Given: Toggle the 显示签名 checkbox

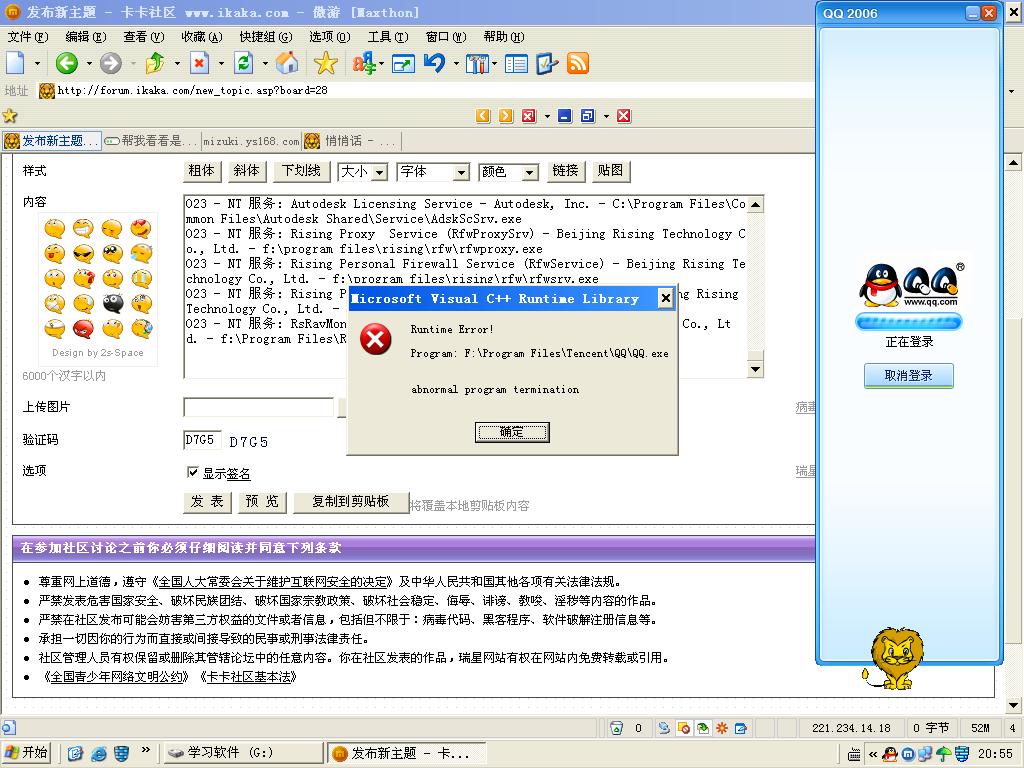Looking at the screenshot, I should pyautogui.click(x=193, y=472).
